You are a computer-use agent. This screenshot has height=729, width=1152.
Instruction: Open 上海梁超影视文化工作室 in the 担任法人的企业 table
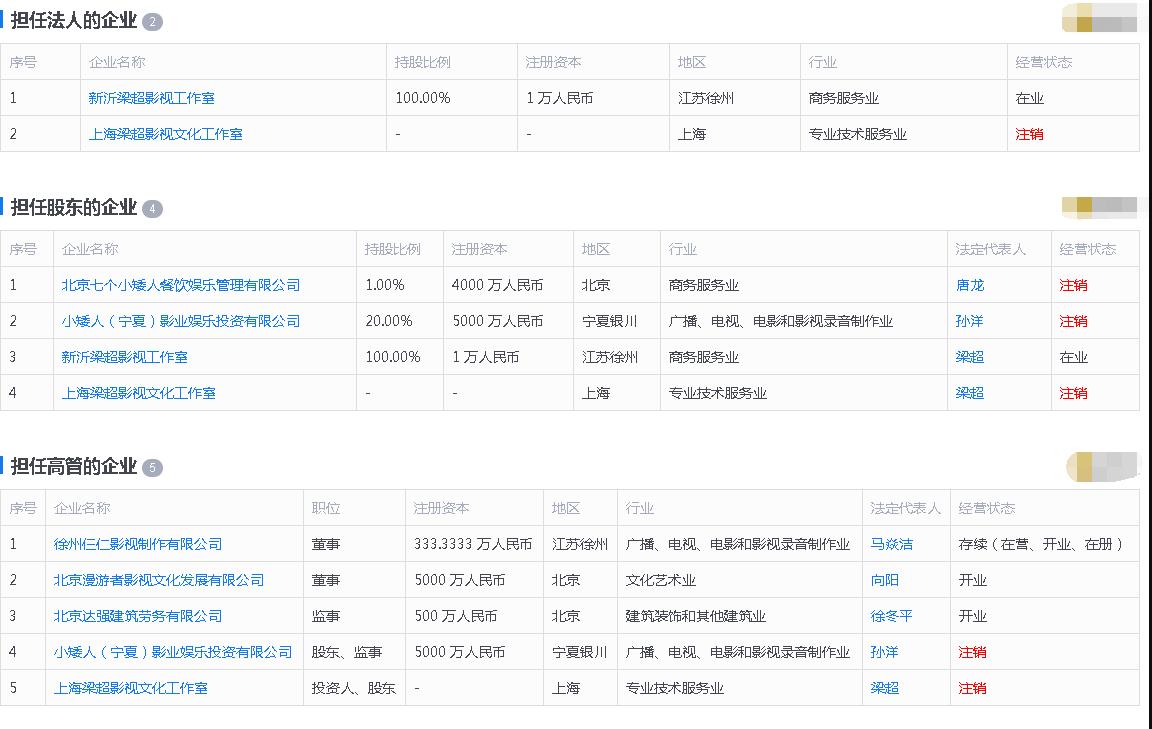[x=165, y=134]
